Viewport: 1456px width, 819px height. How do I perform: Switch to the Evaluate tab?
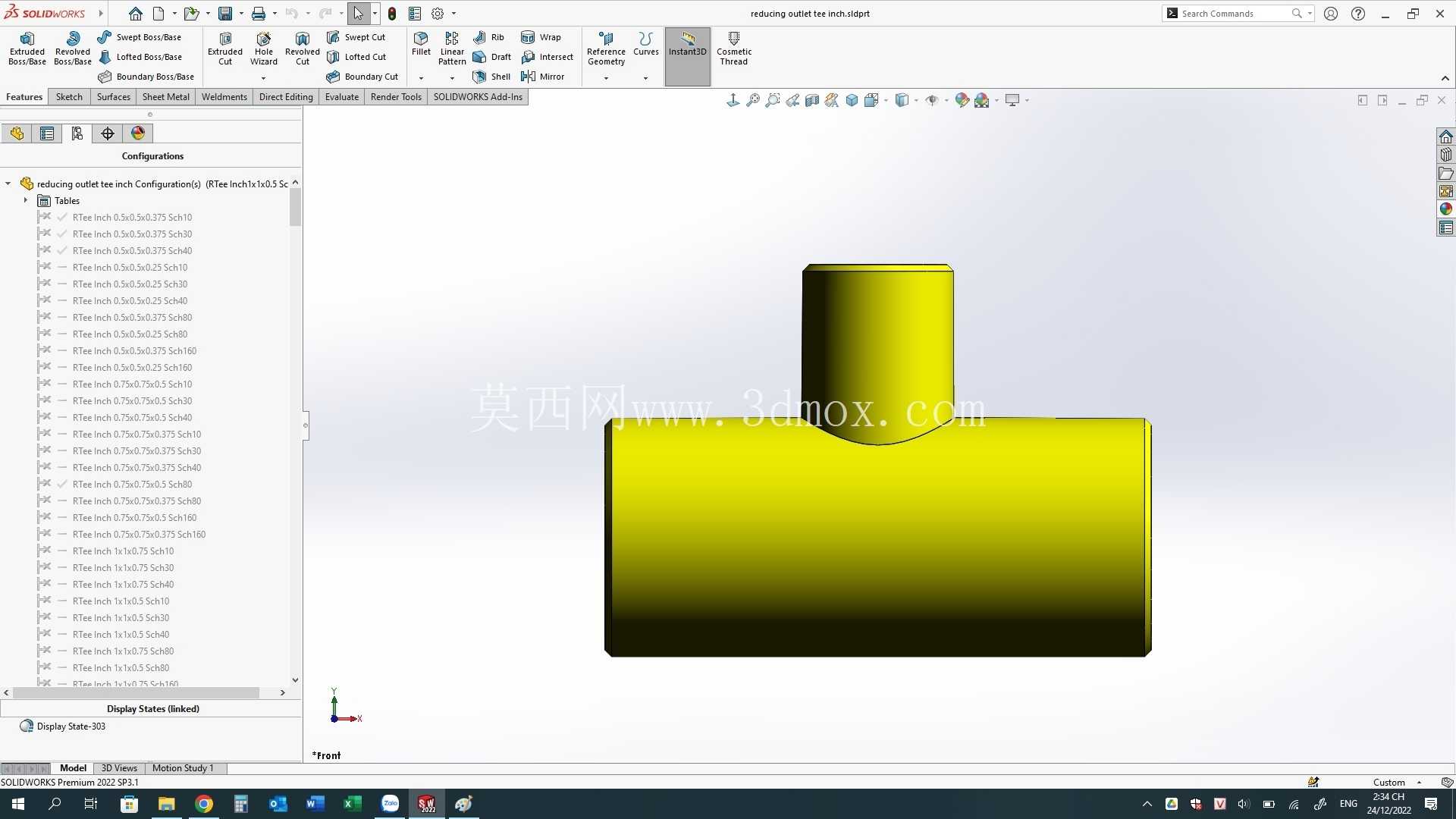click(342, 97)
